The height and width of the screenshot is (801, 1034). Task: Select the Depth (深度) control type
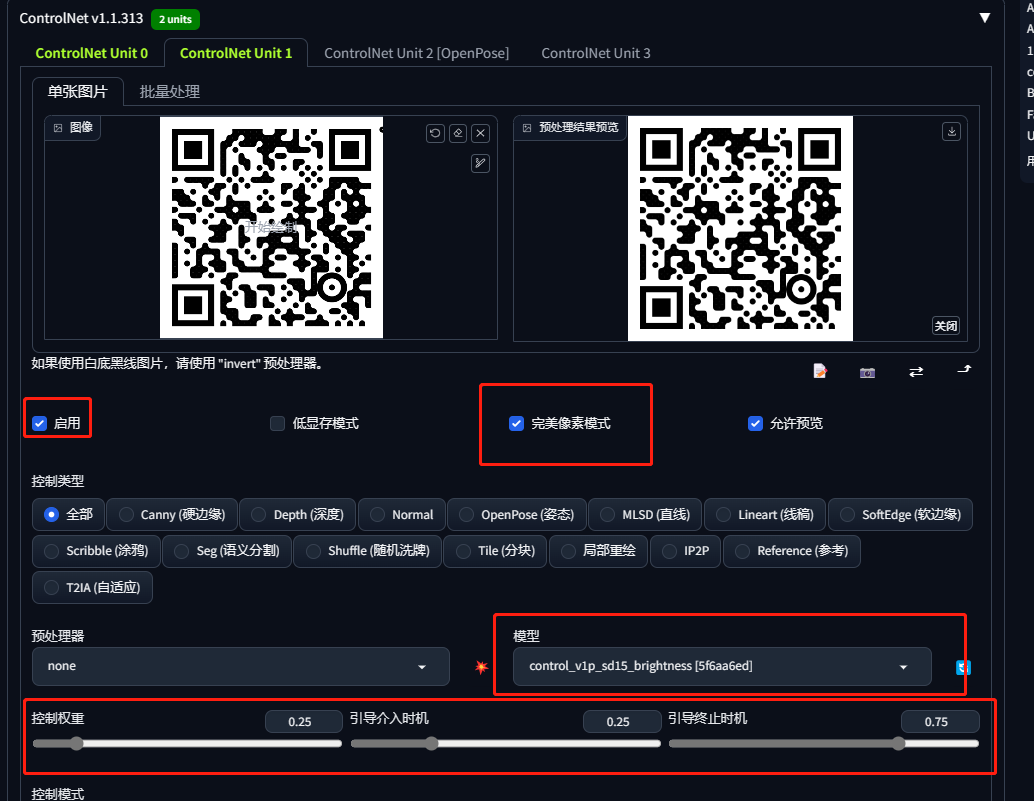pos(297,514)
